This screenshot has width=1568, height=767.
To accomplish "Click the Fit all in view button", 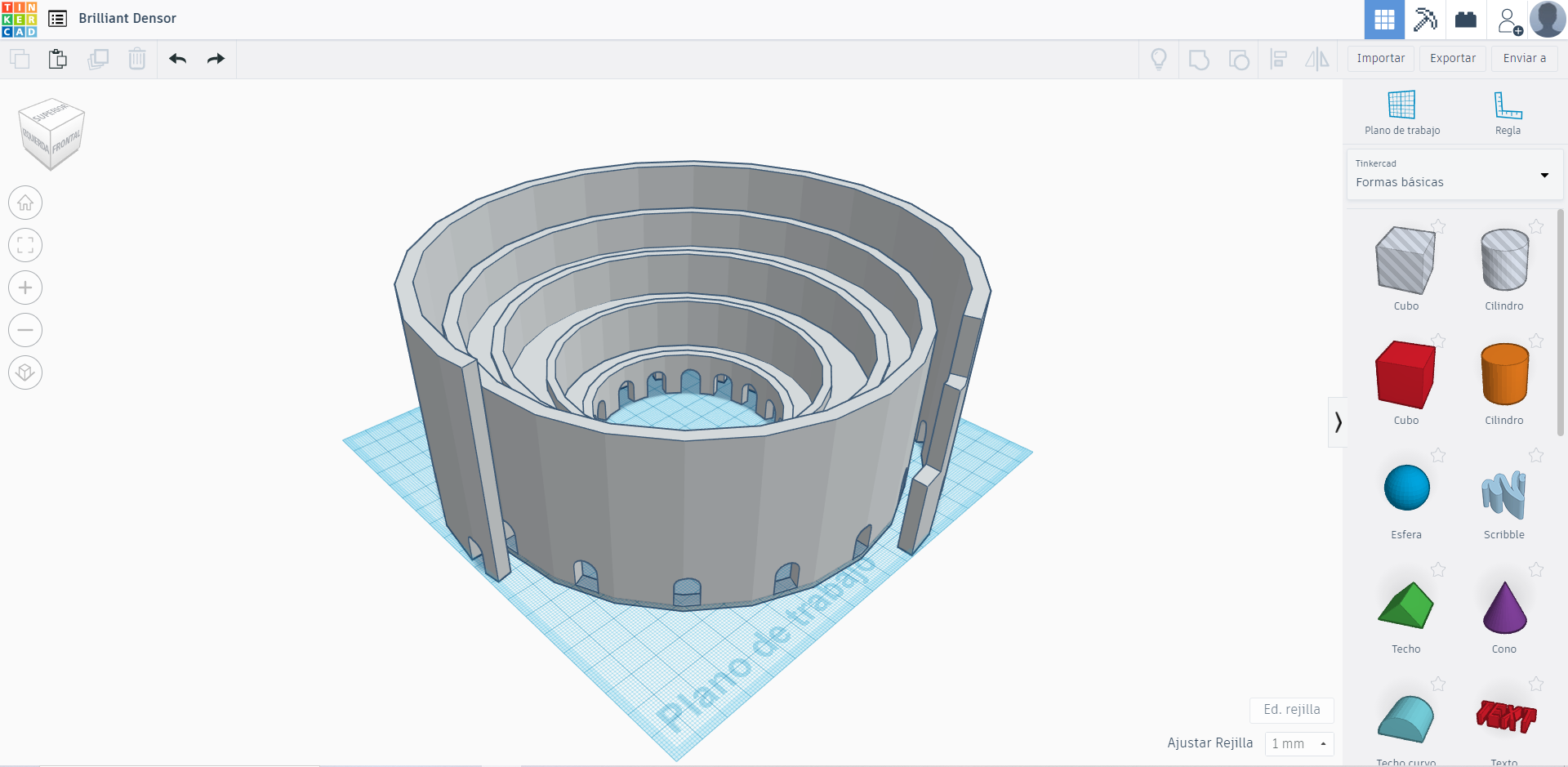I will click(x=25, y=245).
